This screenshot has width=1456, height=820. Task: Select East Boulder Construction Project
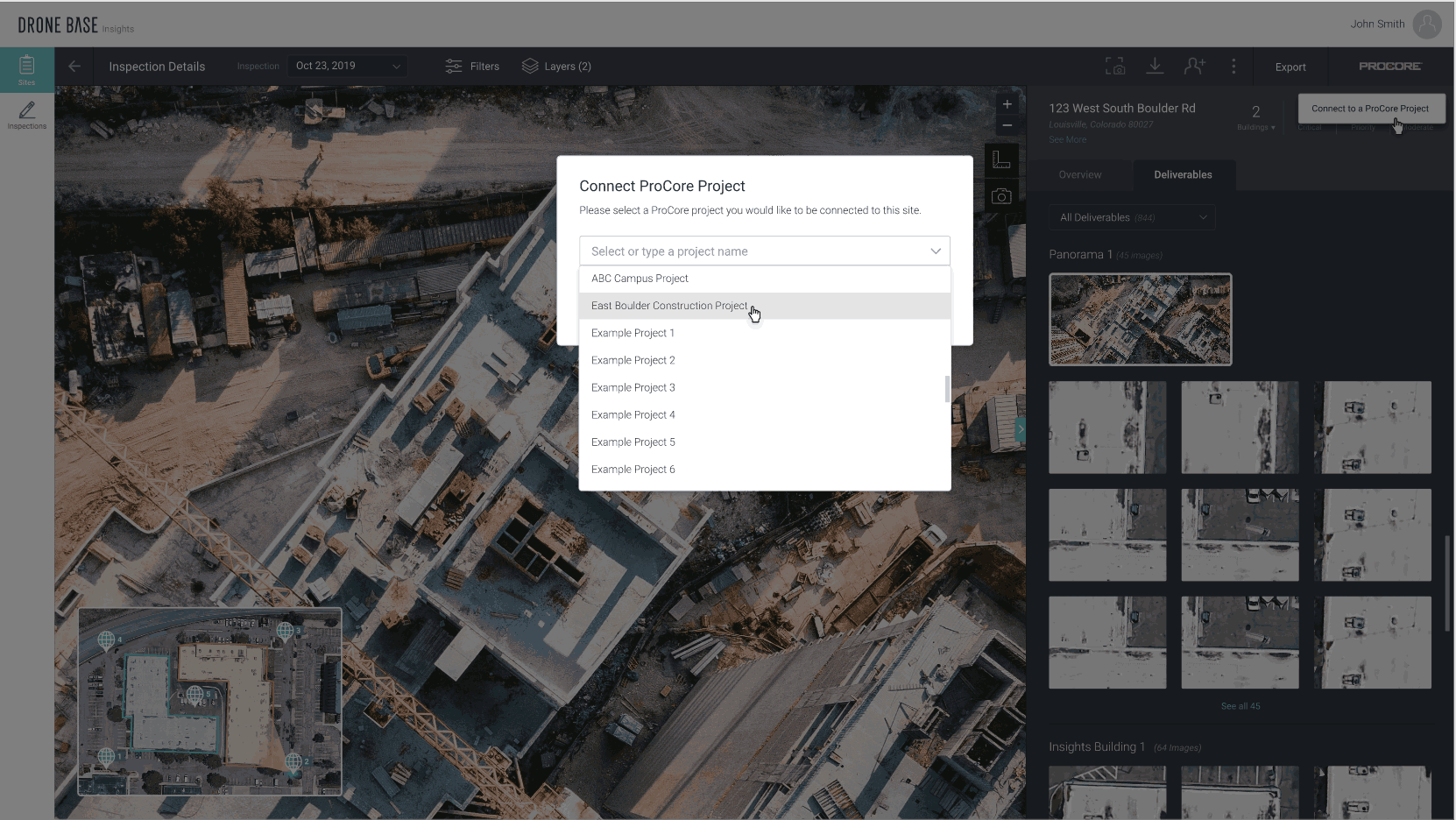click(765, 306)
